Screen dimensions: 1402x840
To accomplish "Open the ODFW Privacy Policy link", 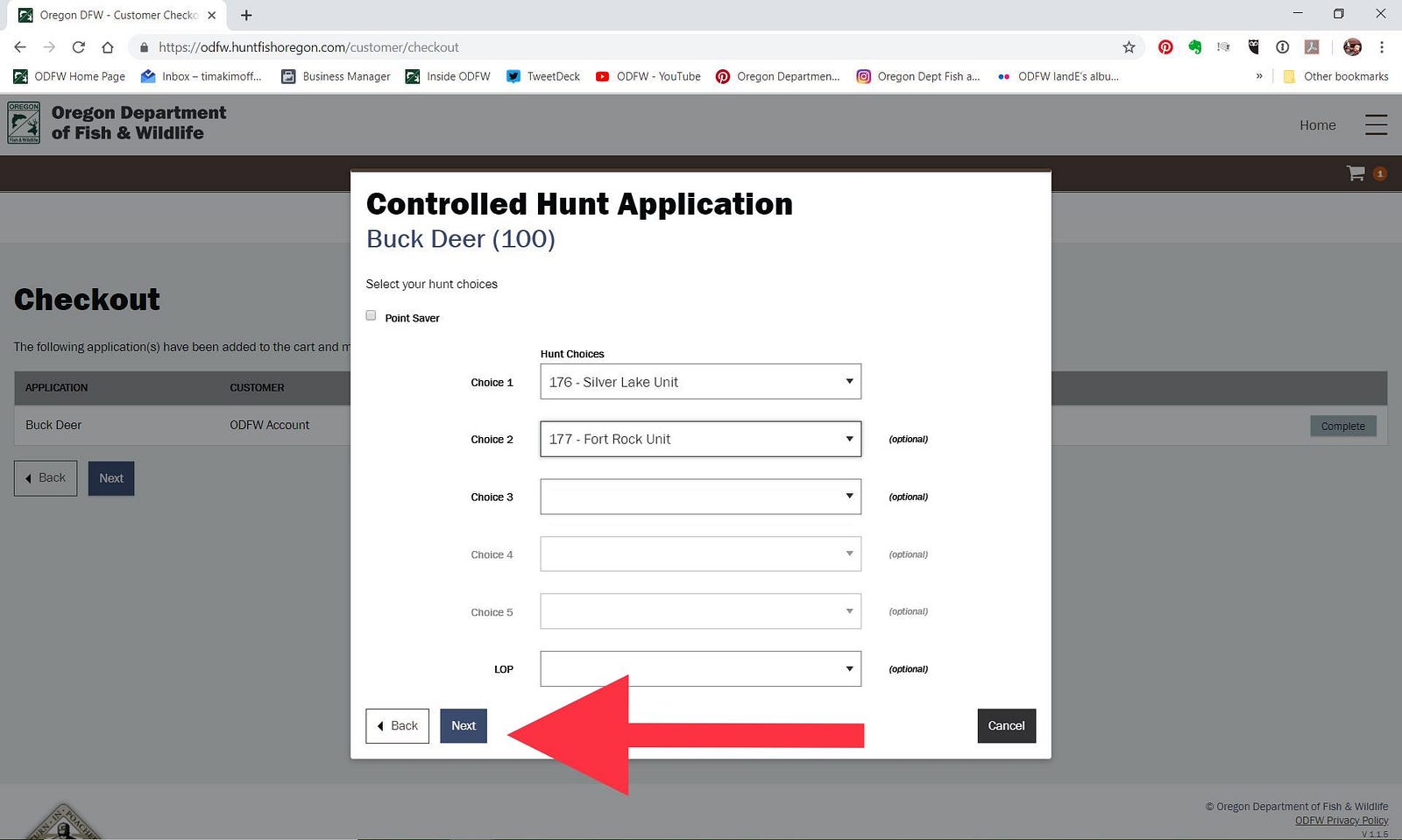I will coord(1341,821).
